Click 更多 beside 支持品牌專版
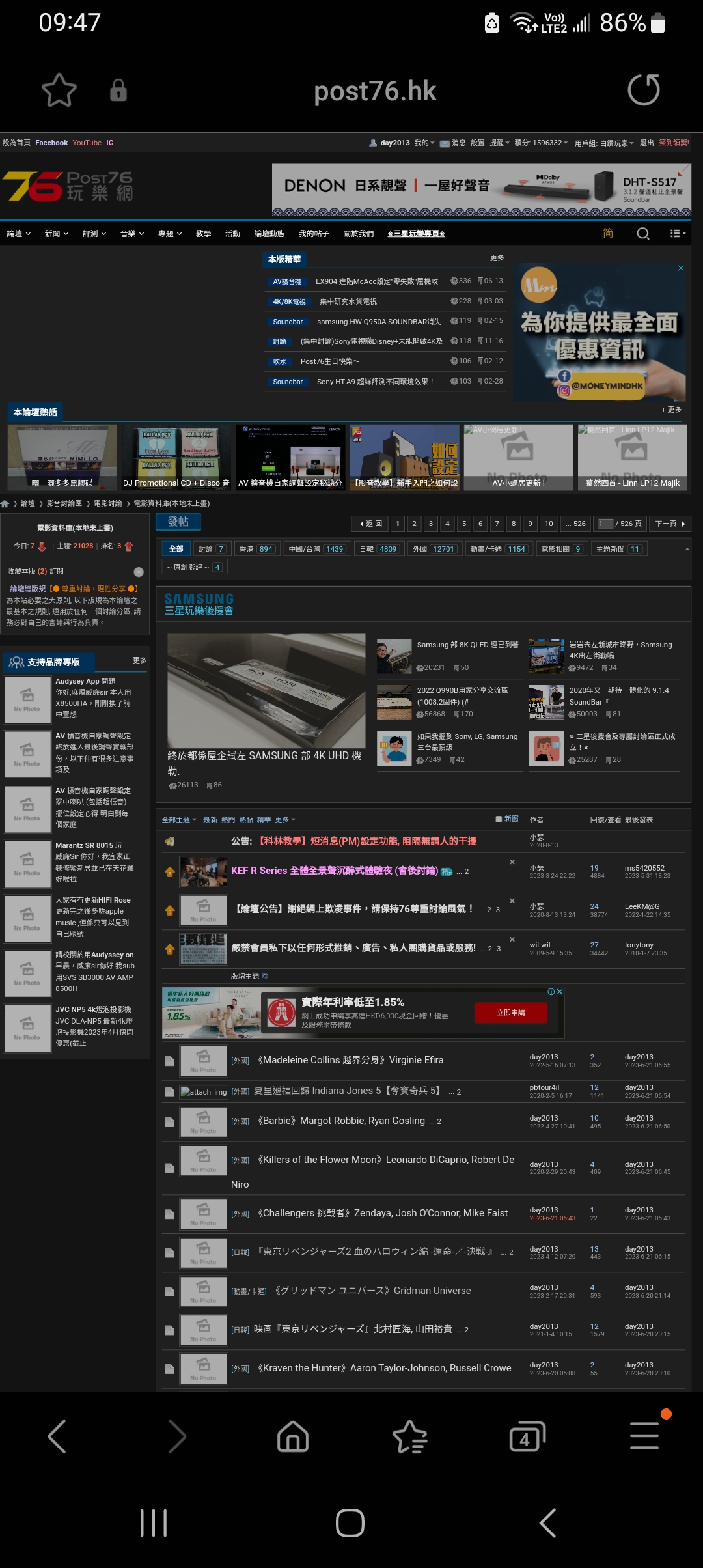 [140, 660]
